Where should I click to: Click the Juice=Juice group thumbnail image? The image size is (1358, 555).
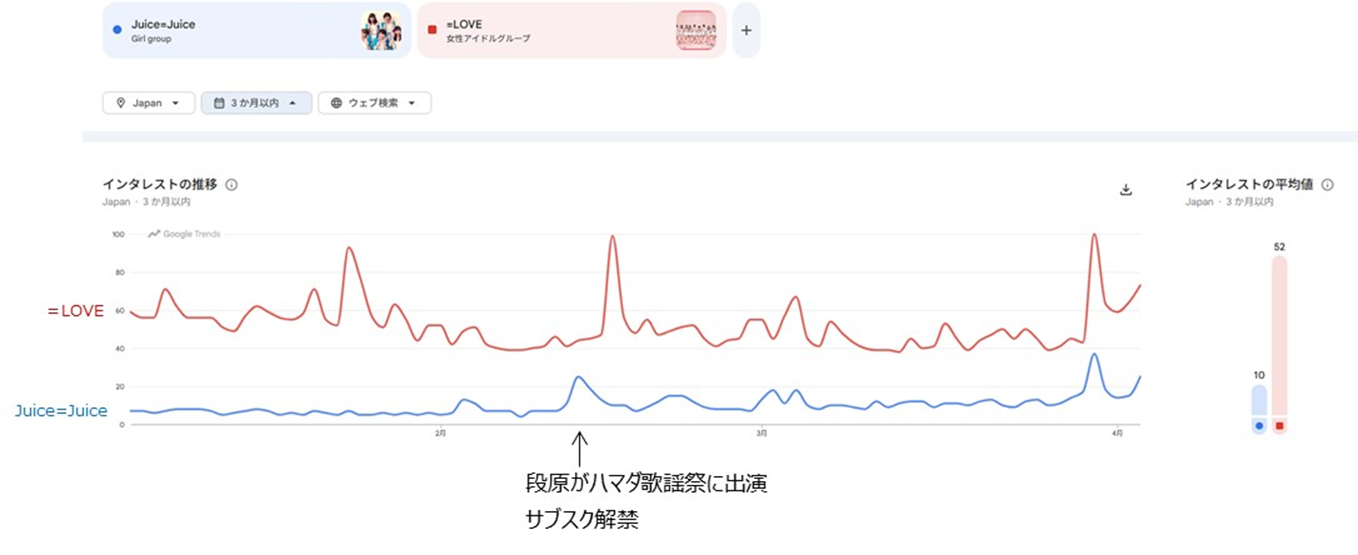[381, 31]
